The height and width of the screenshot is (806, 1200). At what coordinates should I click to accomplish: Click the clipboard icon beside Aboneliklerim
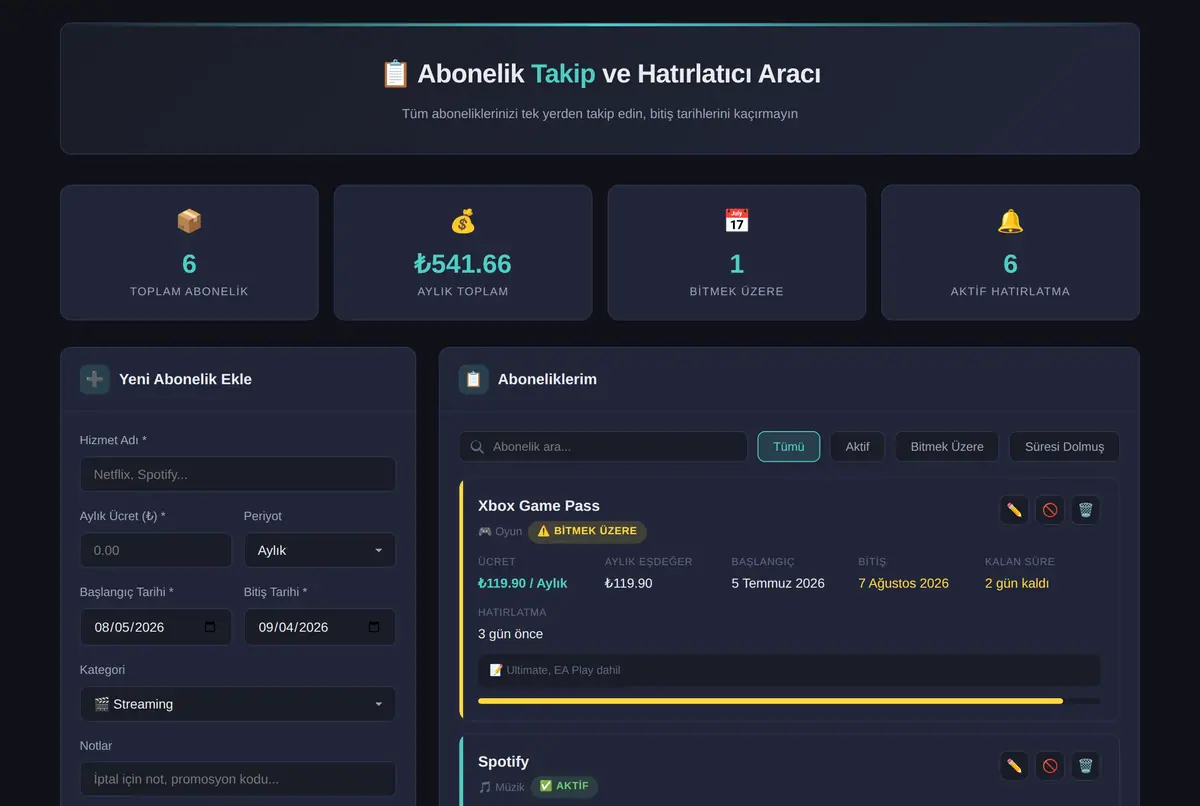pos(474,379)
